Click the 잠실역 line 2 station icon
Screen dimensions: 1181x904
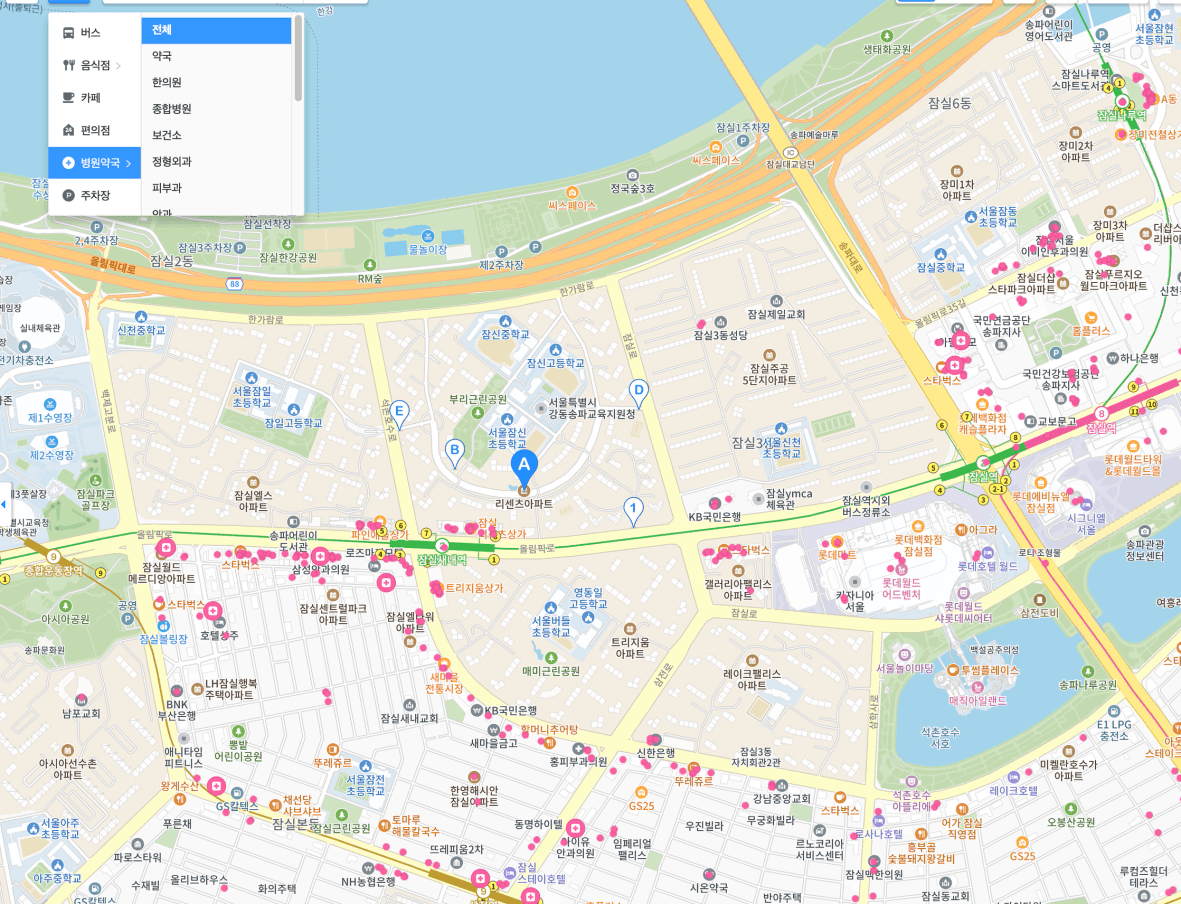982,462
